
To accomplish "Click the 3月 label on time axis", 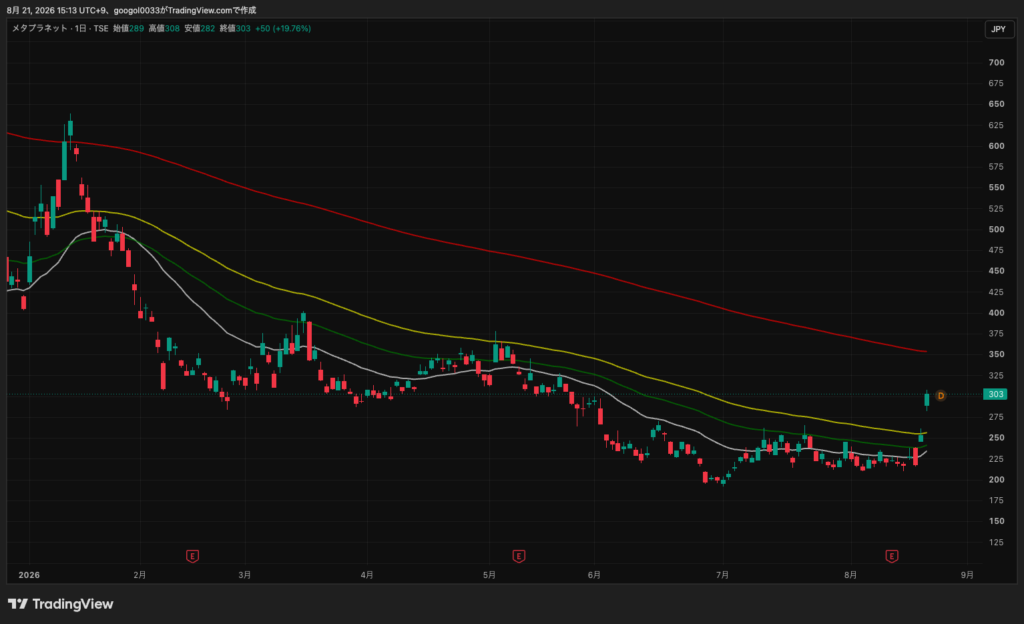I will 244,575.
